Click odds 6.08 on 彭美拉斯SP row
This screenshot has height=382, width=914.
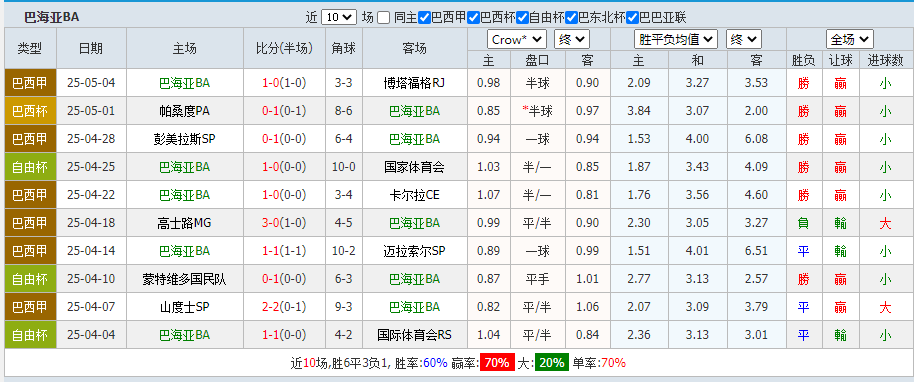757,139
